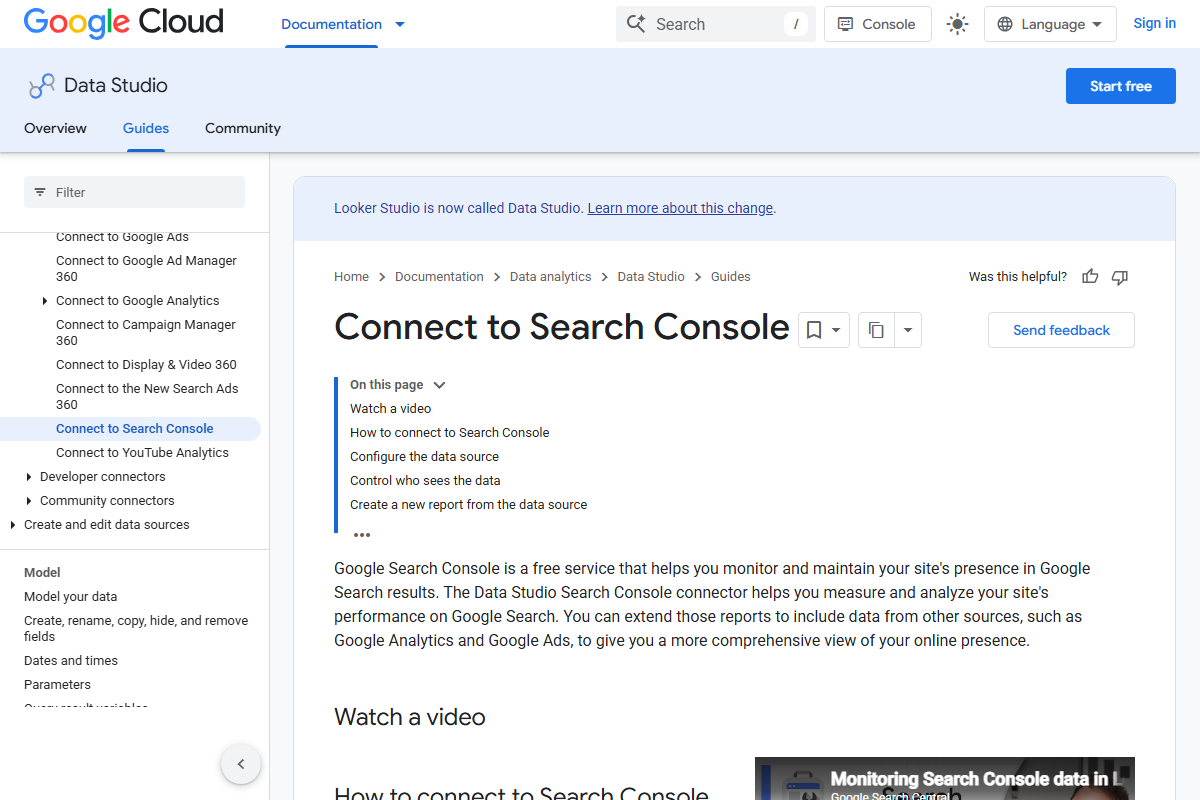
Task: Open Connect to Google Ad Manager 360
Action: (x=146, y=269)
